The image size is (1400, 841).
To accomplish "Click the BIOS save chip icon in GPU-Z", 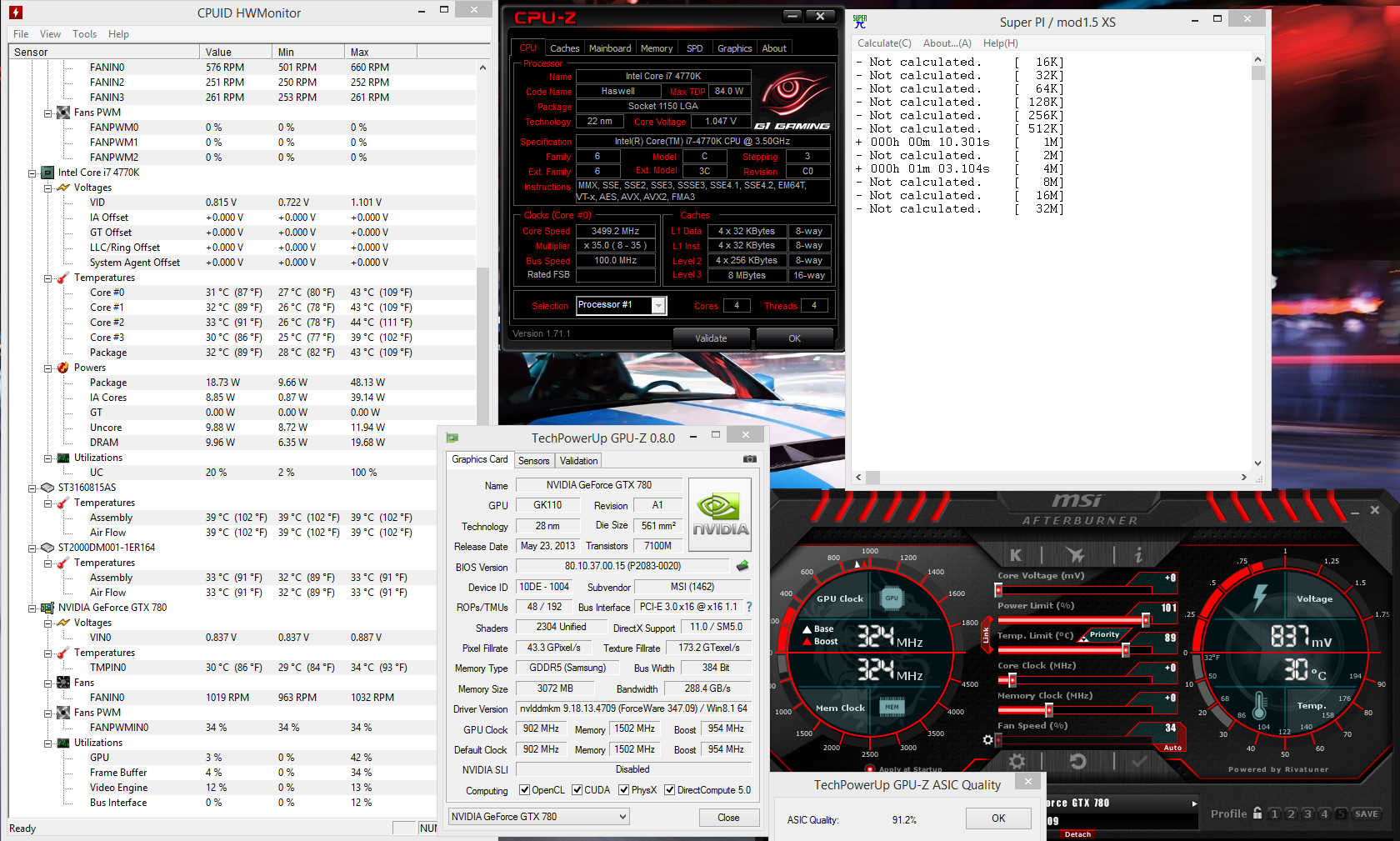I will point(742,566).
